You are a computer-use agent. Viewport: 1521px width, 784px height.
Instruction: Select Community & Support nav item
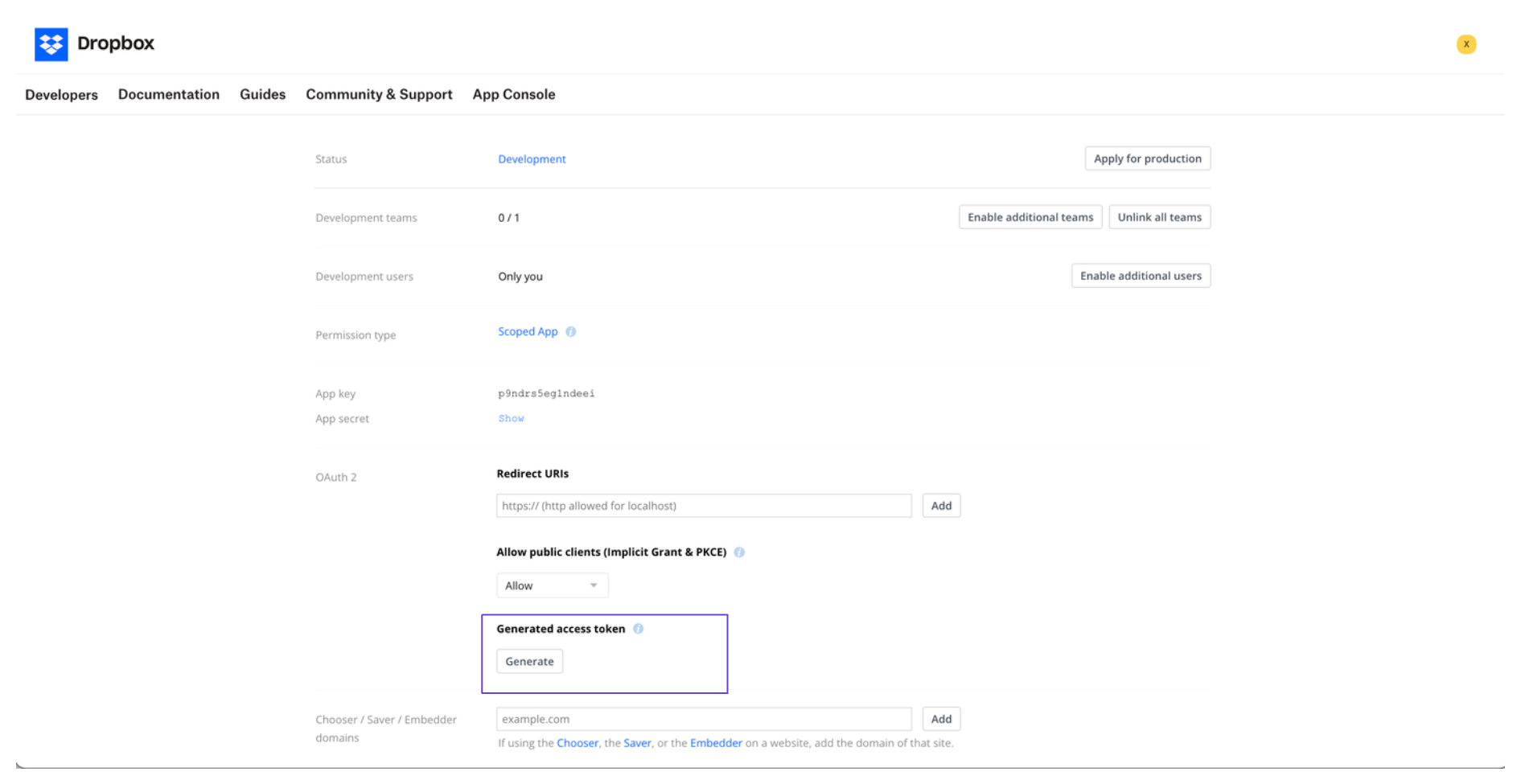379,94
